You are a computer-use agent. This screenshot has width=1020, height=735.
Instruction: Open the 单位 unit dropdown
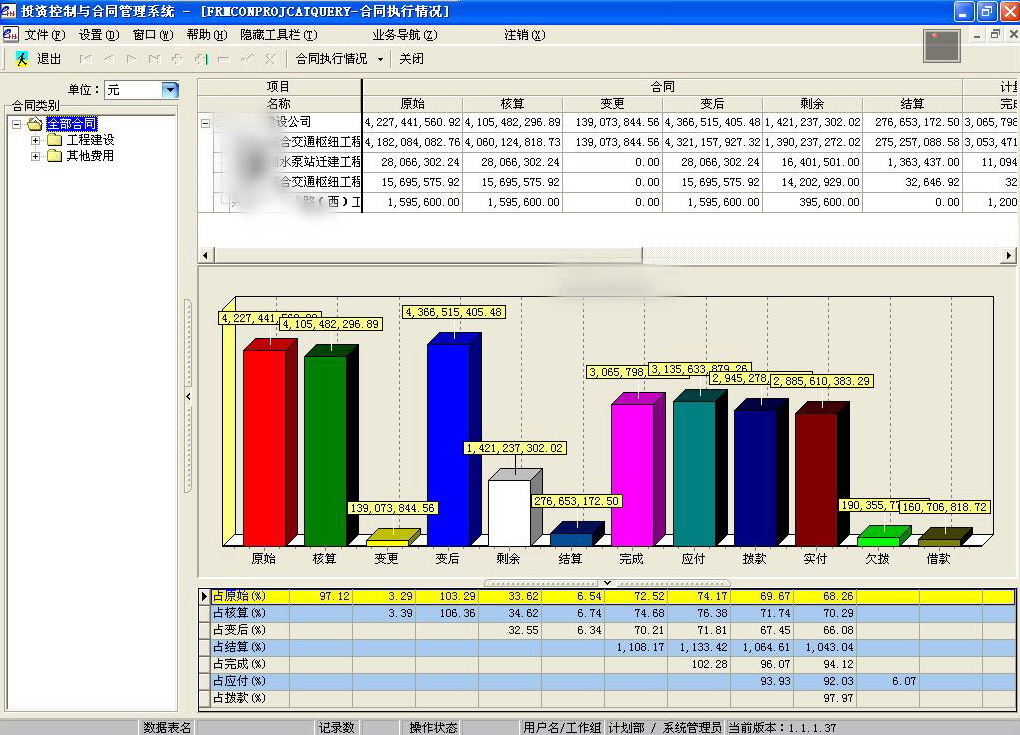click(170, 90)
